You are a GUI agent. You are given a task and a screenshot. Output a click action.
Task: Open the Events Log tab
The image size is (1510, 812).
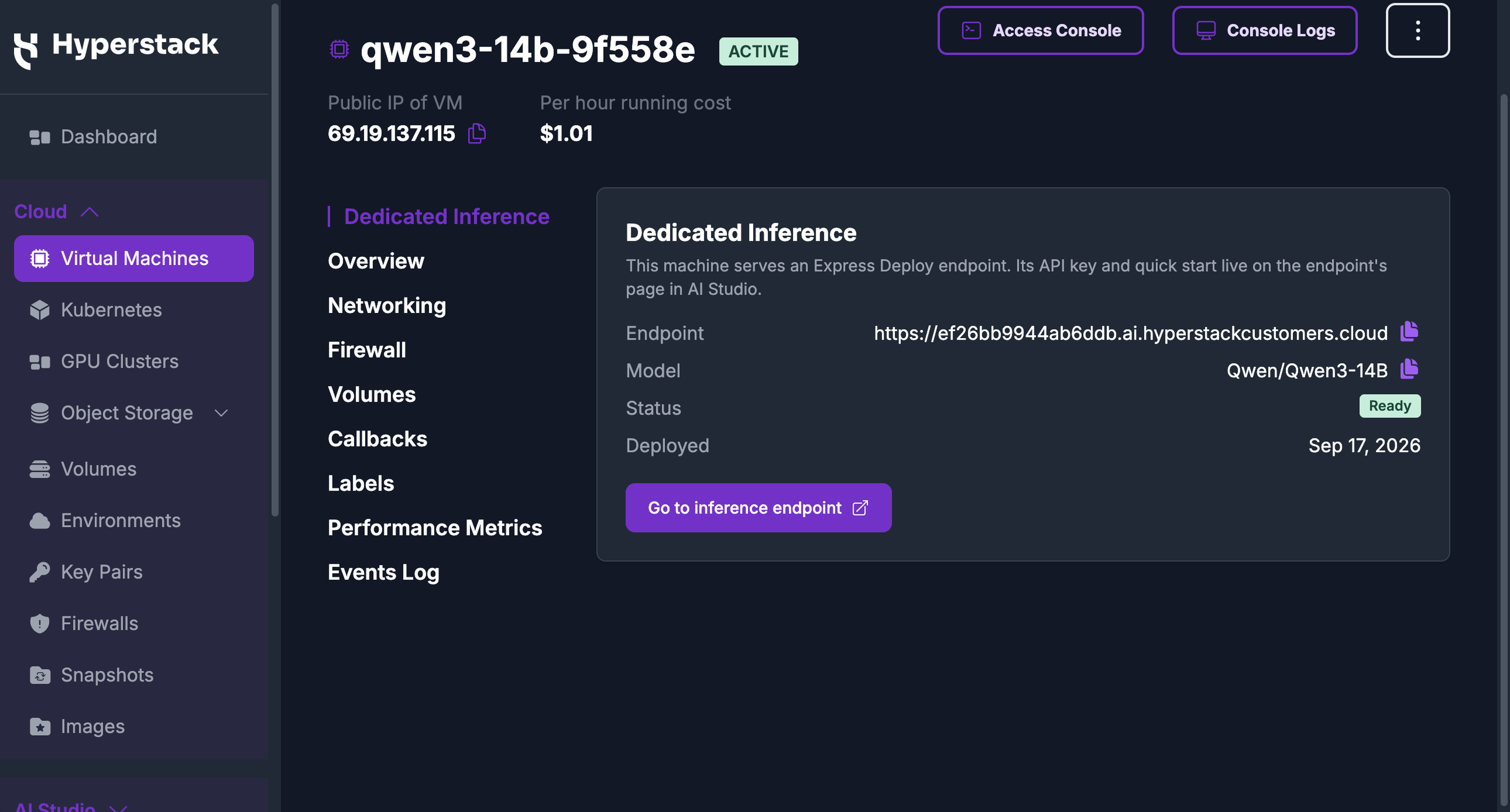click(383, 573)
